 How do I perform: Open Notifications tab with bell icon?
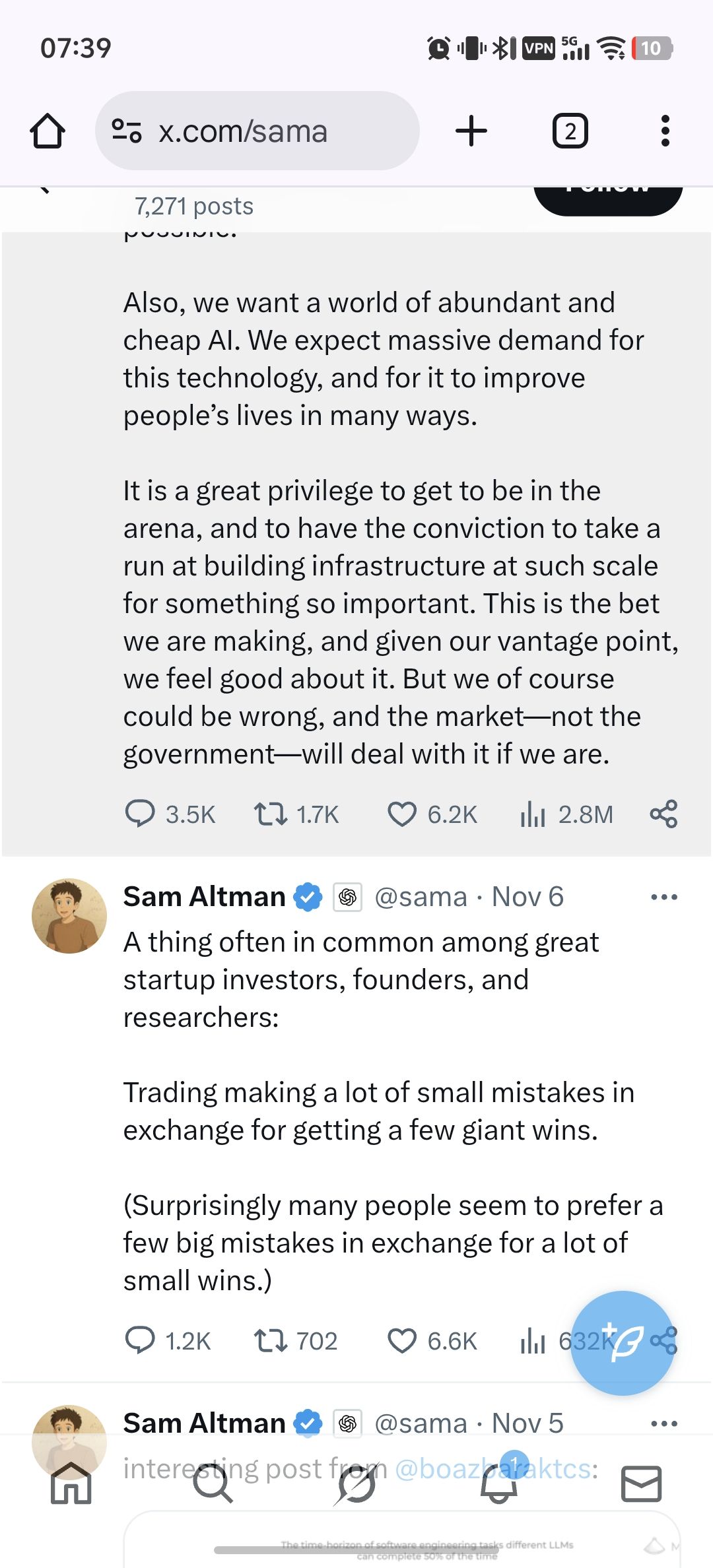(x=499, y=1484)
